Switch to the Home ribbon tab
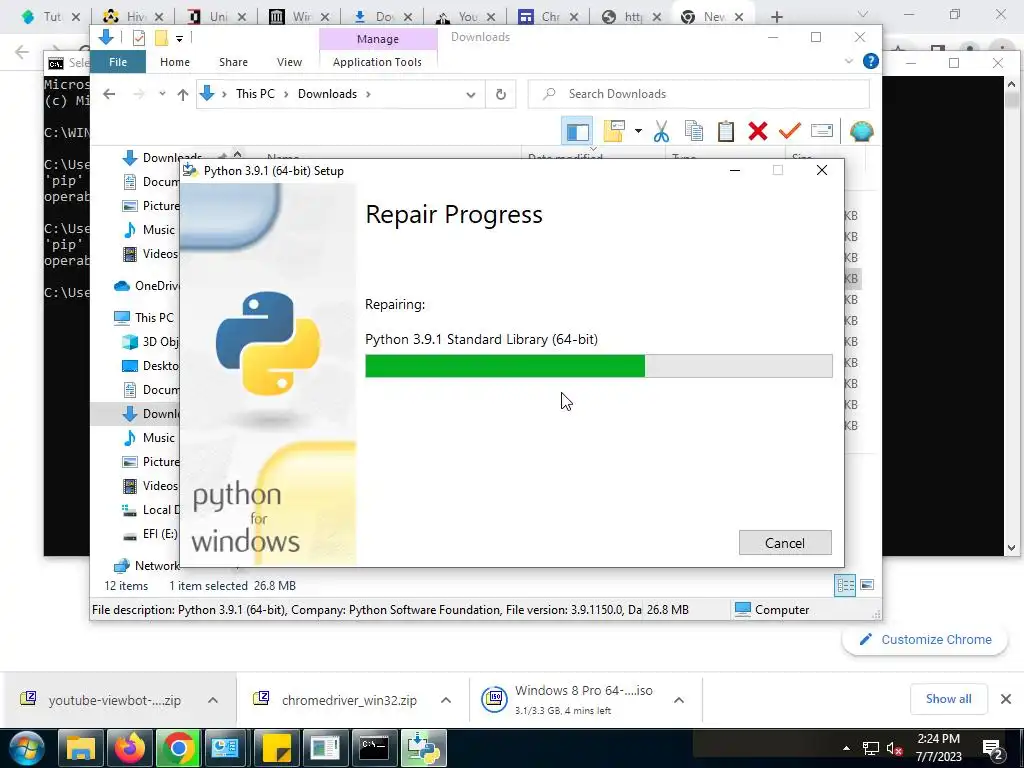Viewport: 1024px width, 768px height. (175, 62)
